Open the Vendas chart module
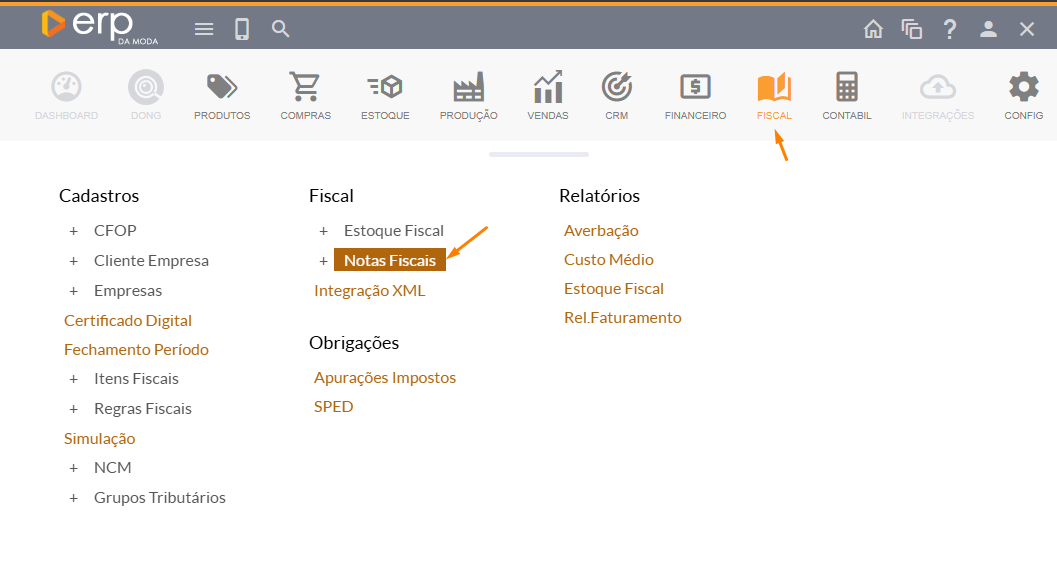The height and width of the screenshot is (569, 1057). pyautogui.click(x=548, y=89)
